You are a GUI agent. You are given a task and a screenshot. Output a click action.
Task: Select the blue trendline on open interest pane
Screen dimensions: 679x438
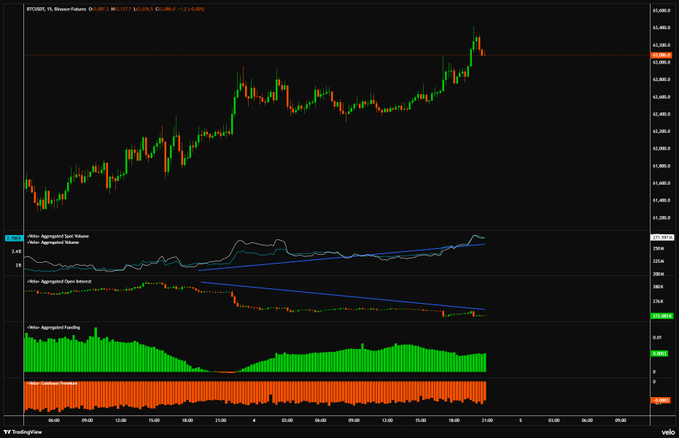pos(343,296)
